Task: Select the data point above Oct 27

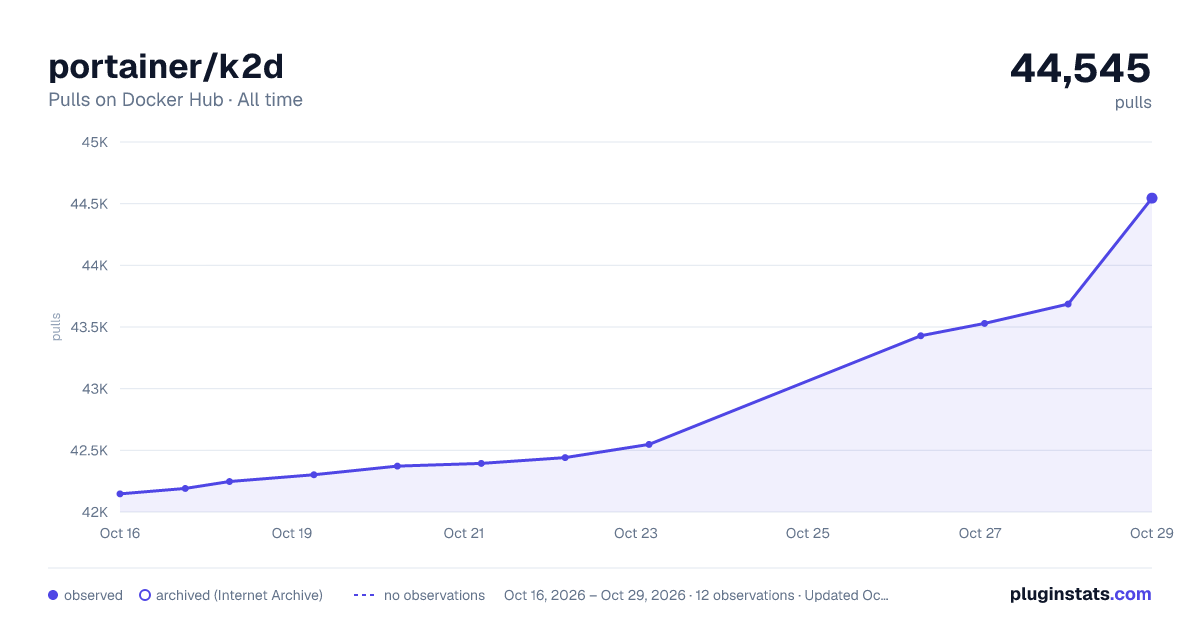Action: [984, 323]
